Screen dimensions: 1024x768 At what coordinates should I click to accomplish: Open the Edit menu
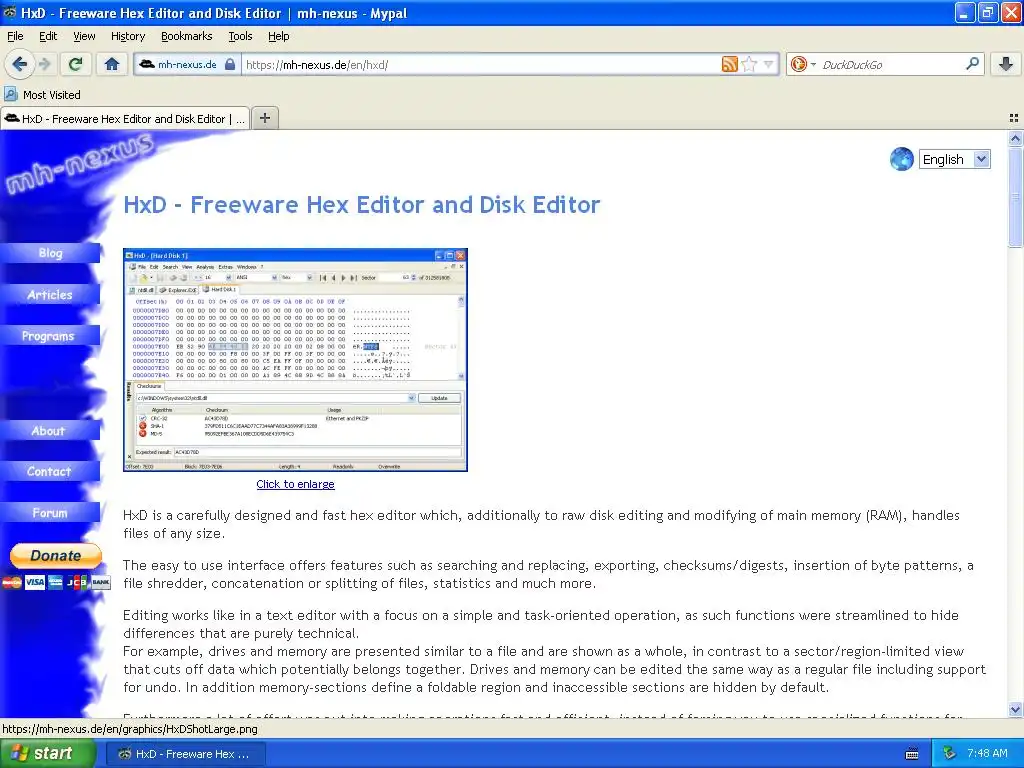(x=48, y=36)
